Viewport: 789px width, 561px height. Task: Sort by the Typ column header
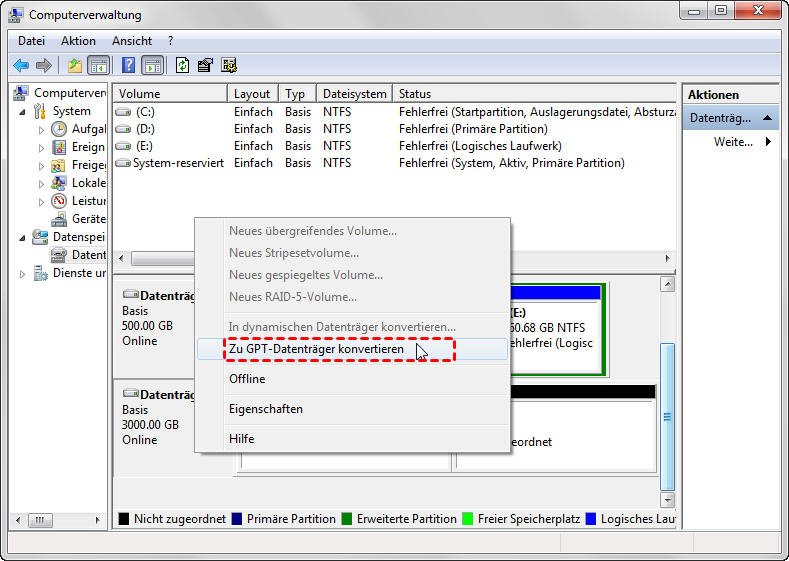pyautogui.click(x=297, y=94)
